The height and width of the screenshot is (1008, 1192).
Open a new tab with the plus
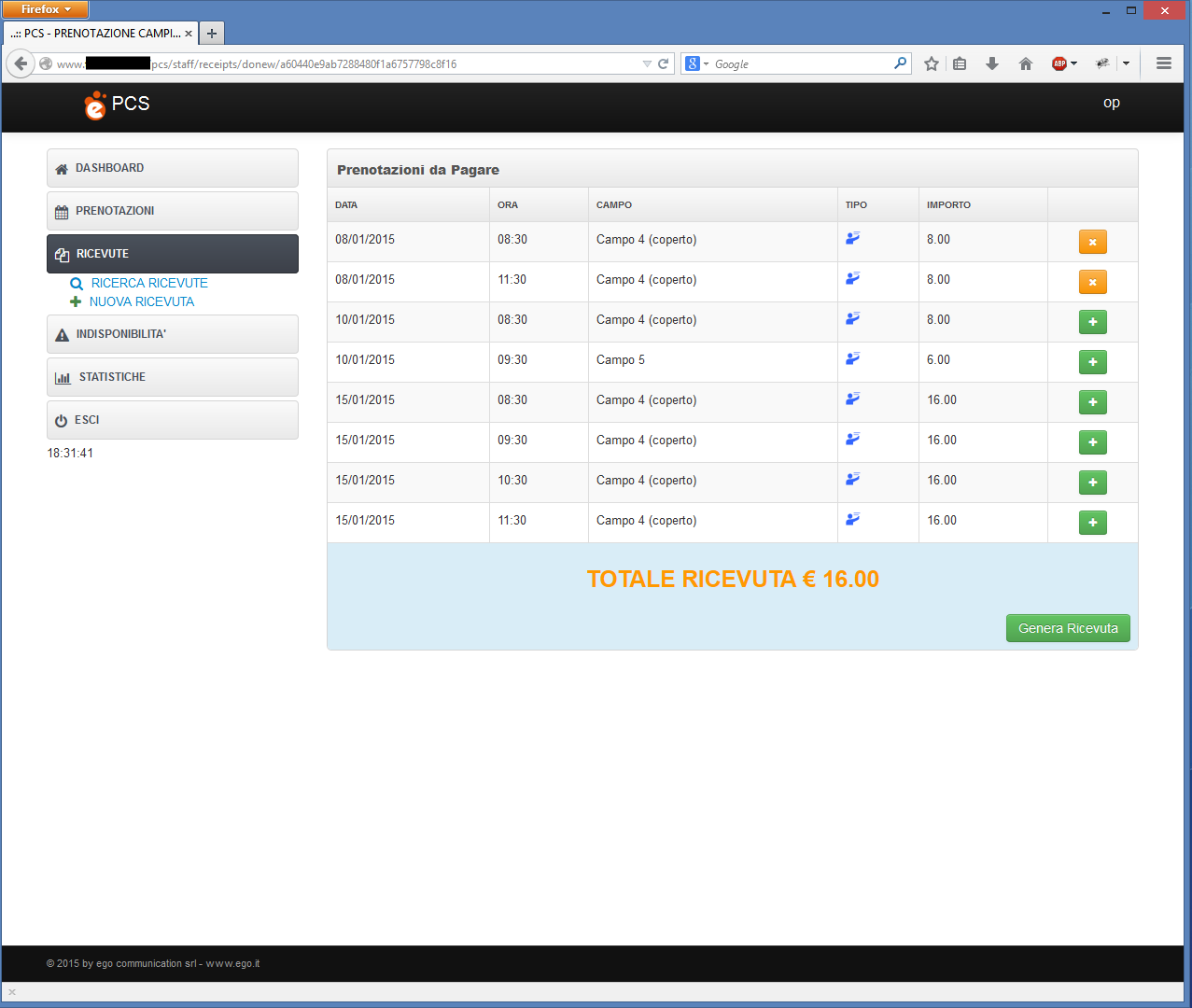coord(212,34)
